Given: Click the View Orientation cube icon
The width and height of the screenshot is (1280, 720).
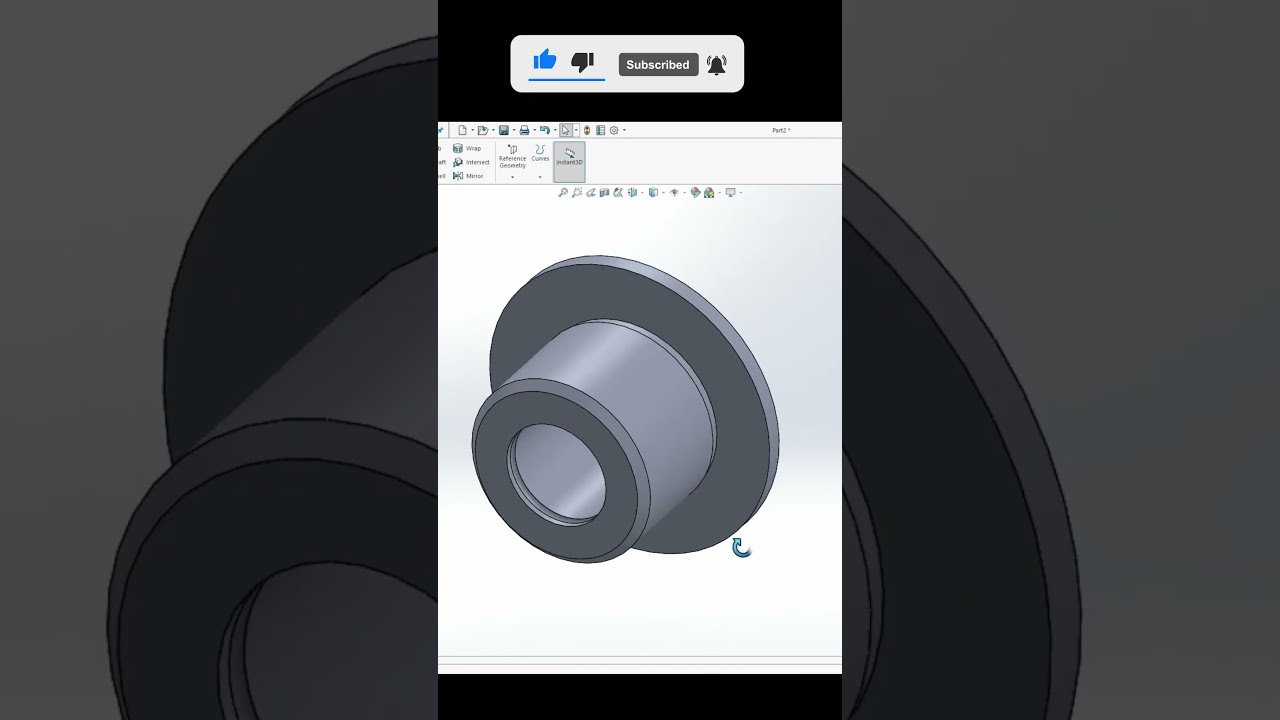Looking at the screenshot, I should coord(632,192).
